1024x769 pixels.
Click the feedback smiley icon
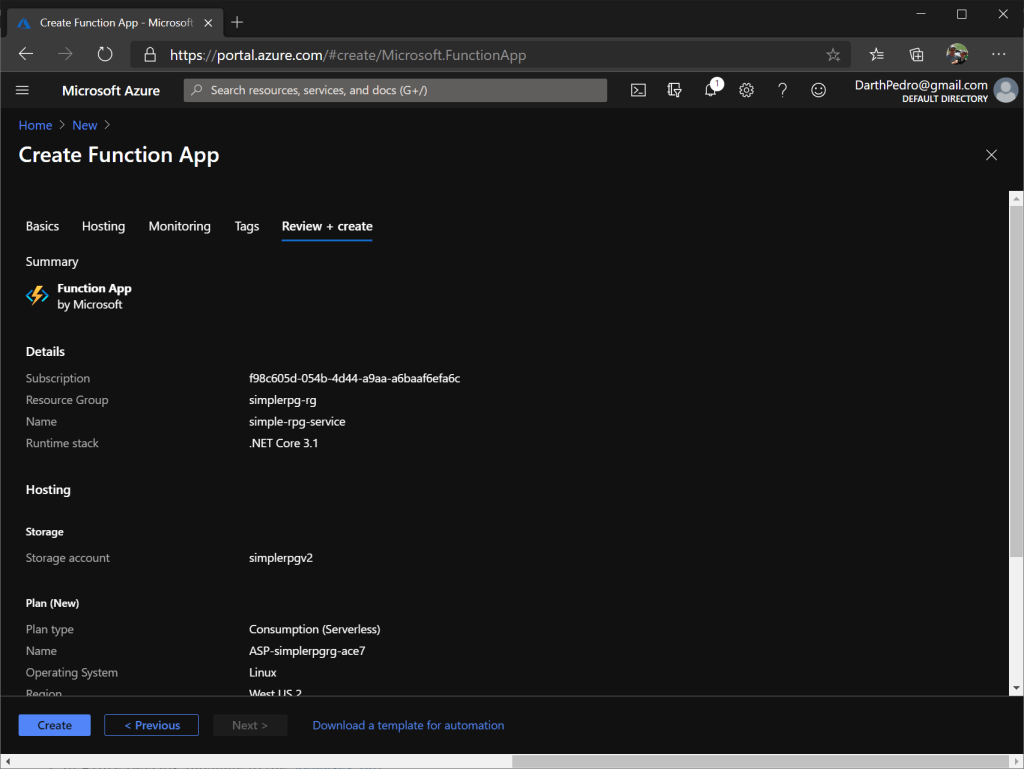(818, 90)
